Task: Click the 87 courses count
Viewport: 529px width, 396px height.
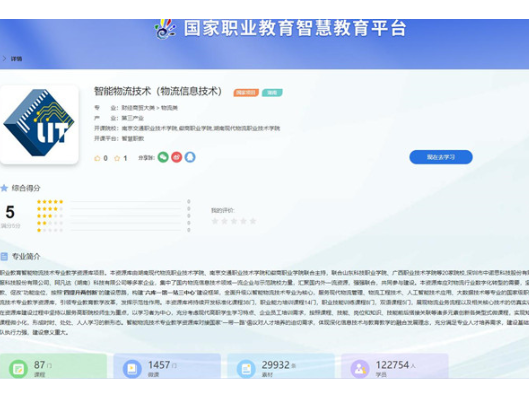Action: [39, 365]
